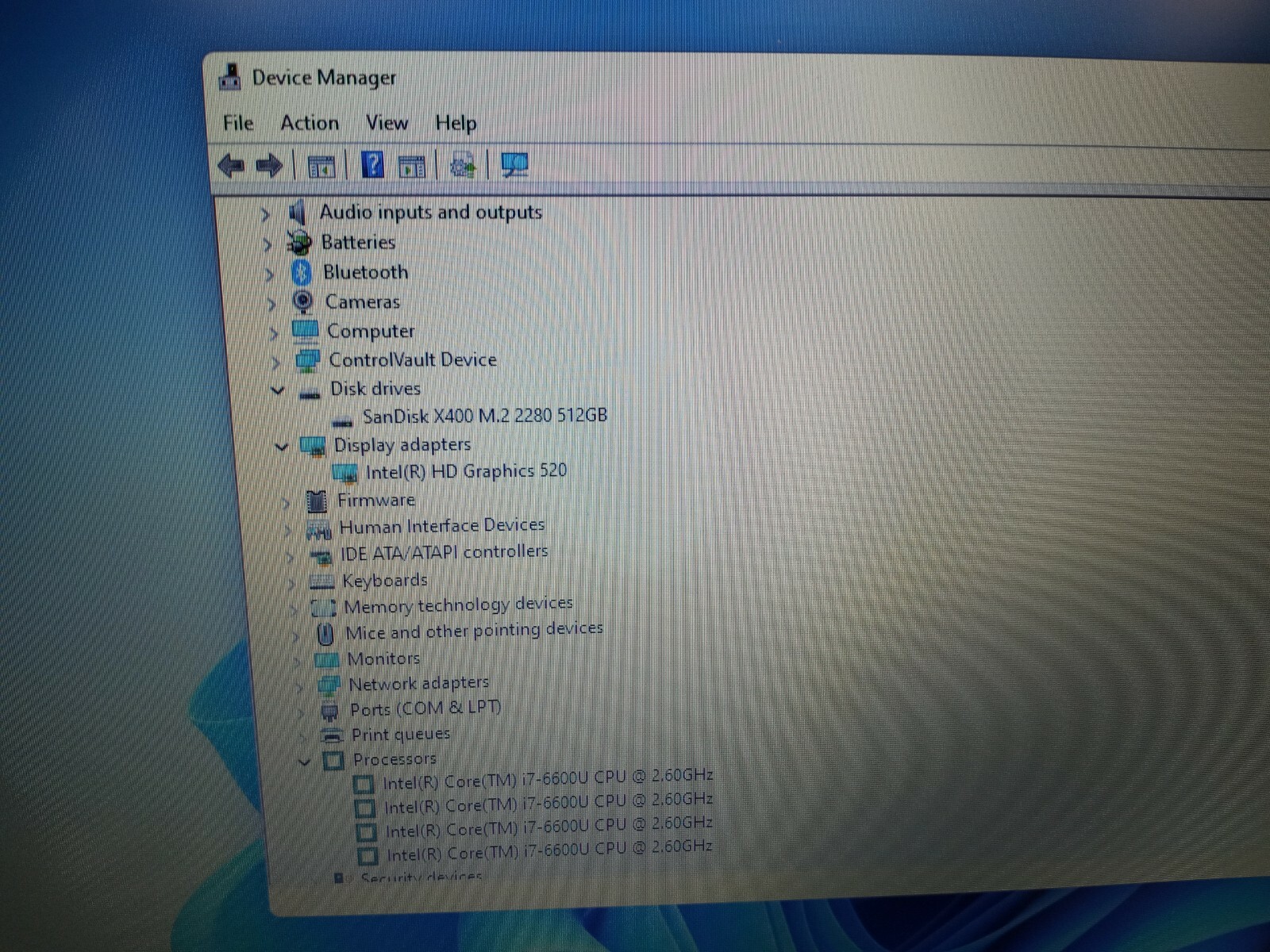Select the Cameras category label
The height and width of the screenshot is (952, 1270).
363,301
